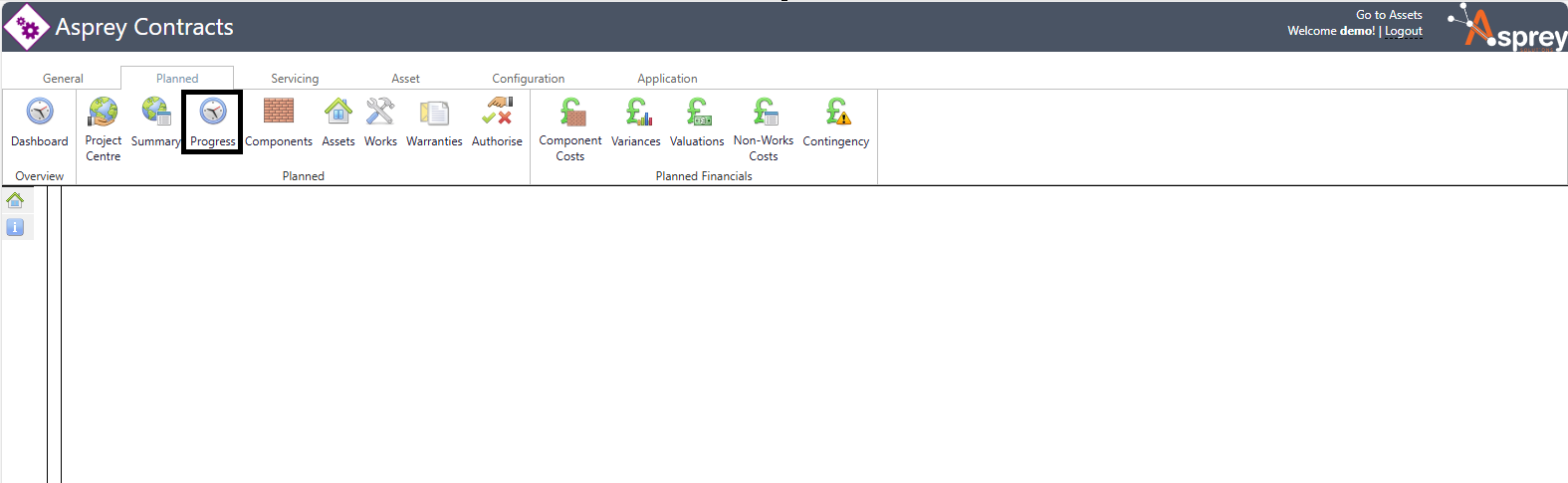Open the Dashboard overview icon

tap(40, 112)
